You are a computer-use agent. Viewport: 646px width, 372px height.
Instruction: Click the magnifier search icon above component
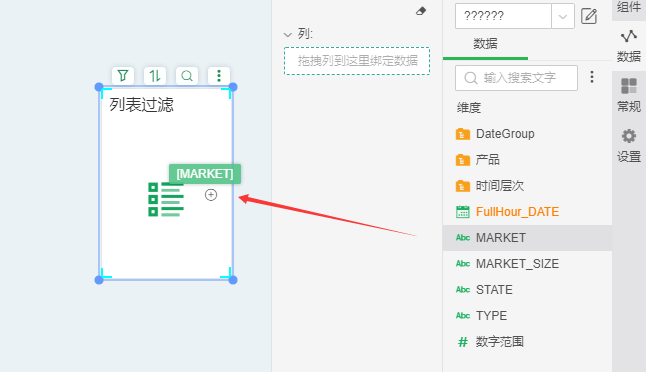(187, 76)
